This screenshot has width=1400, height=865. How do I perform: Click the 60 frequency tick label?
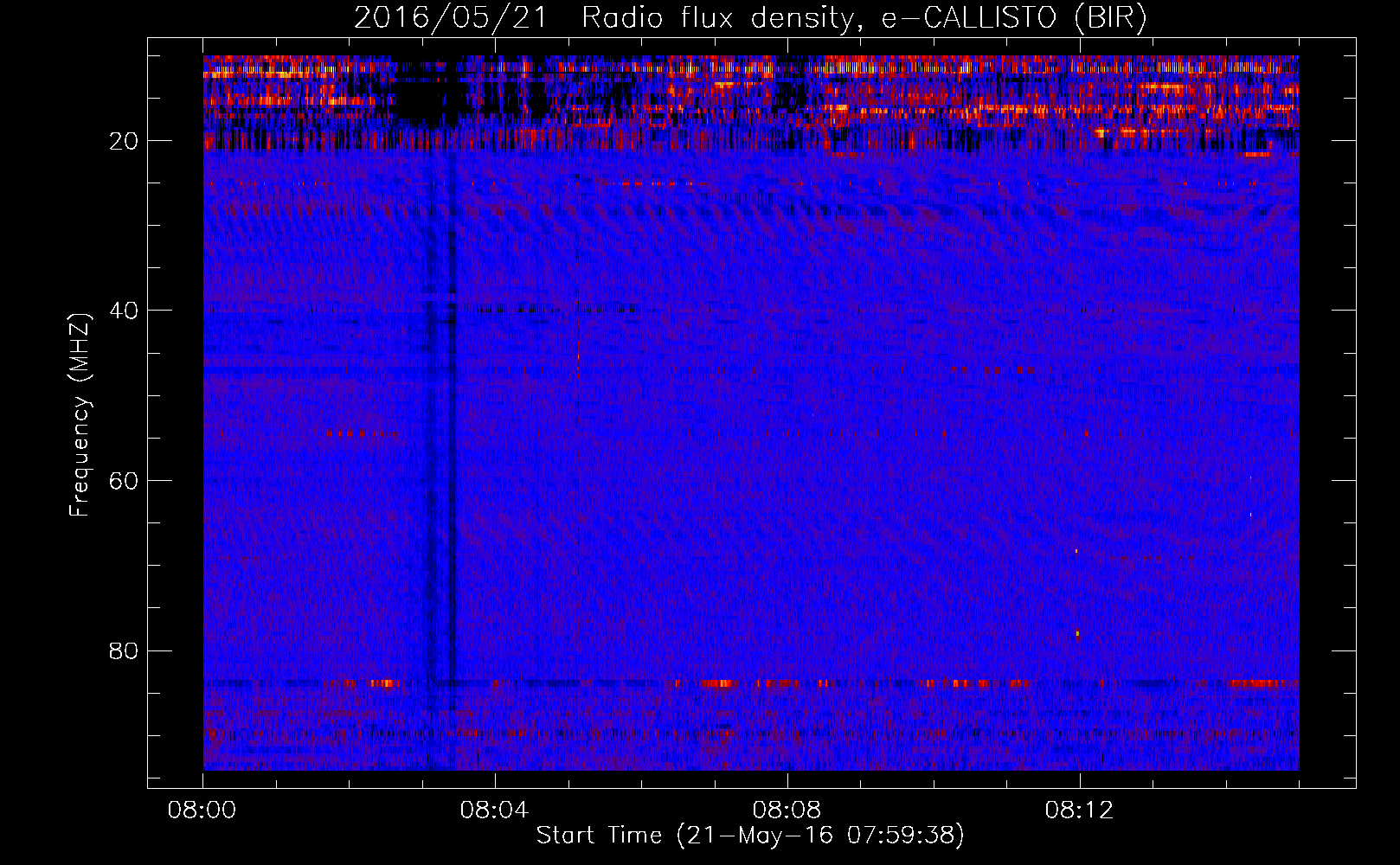point(125,481)
